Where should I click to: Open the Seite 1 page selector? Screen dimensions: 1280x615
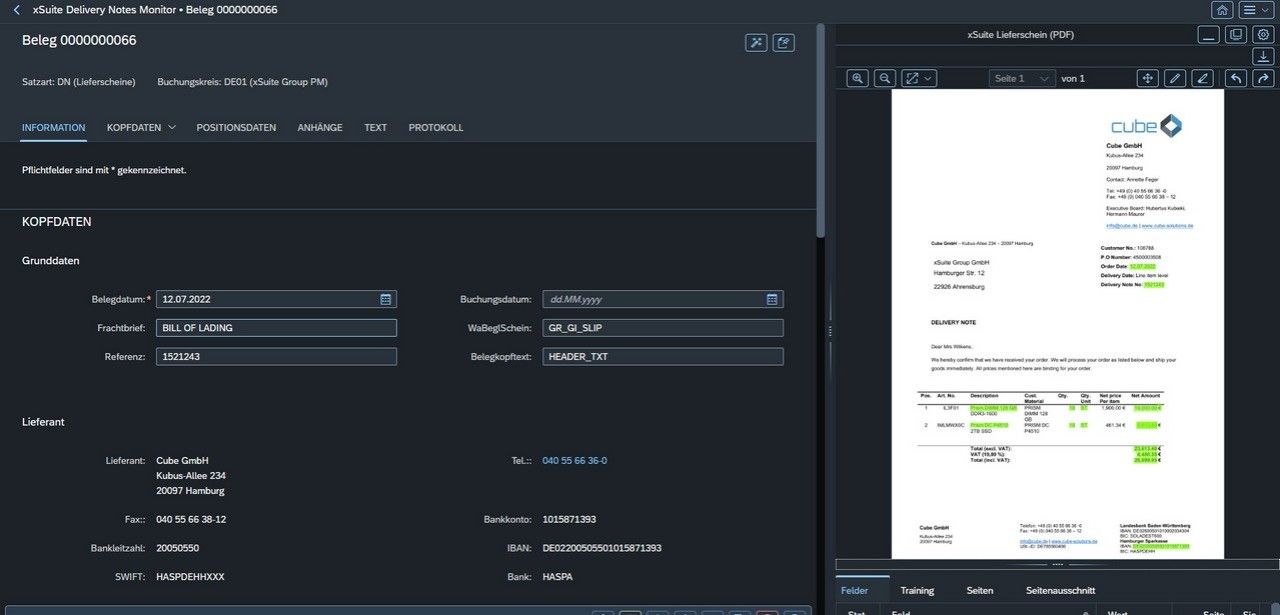(1022, 78)
